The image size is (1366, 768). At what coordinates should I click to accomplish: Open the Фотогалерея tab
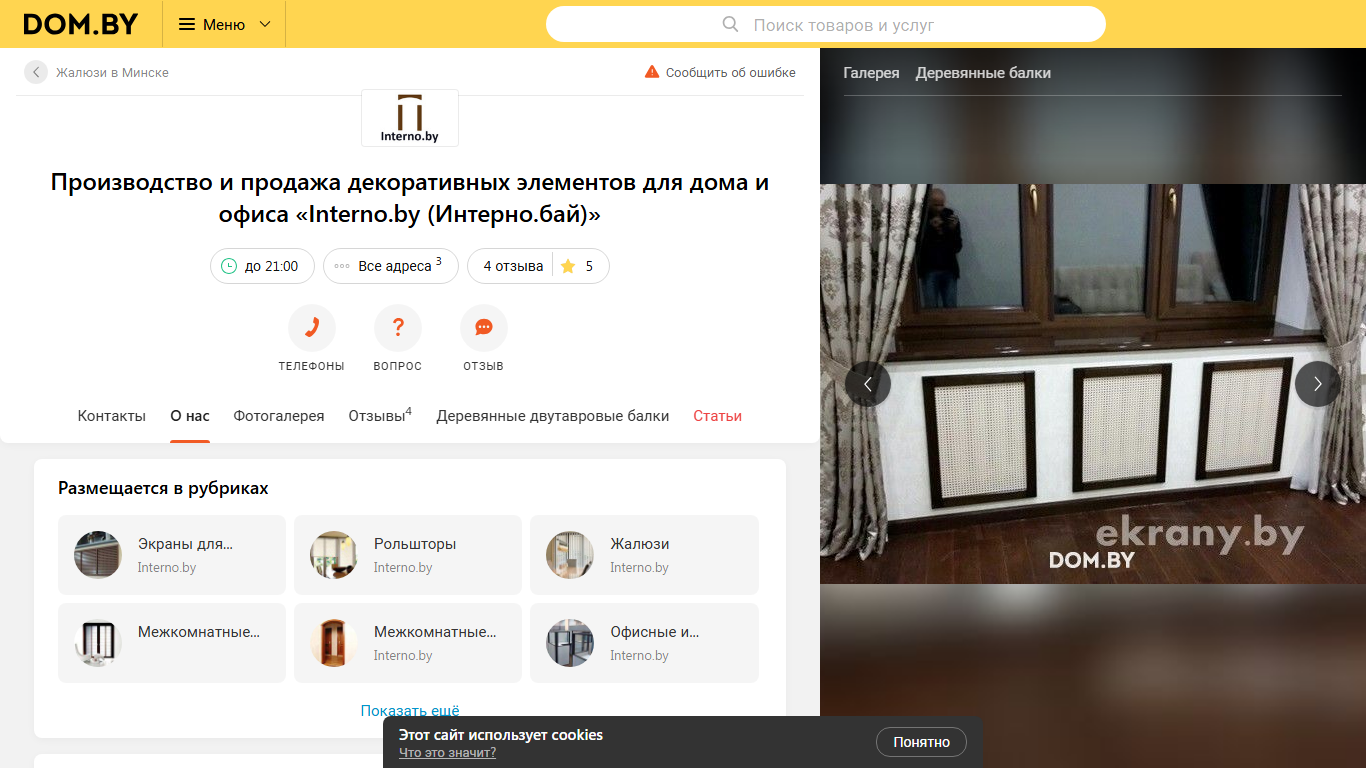coord(279,416)
